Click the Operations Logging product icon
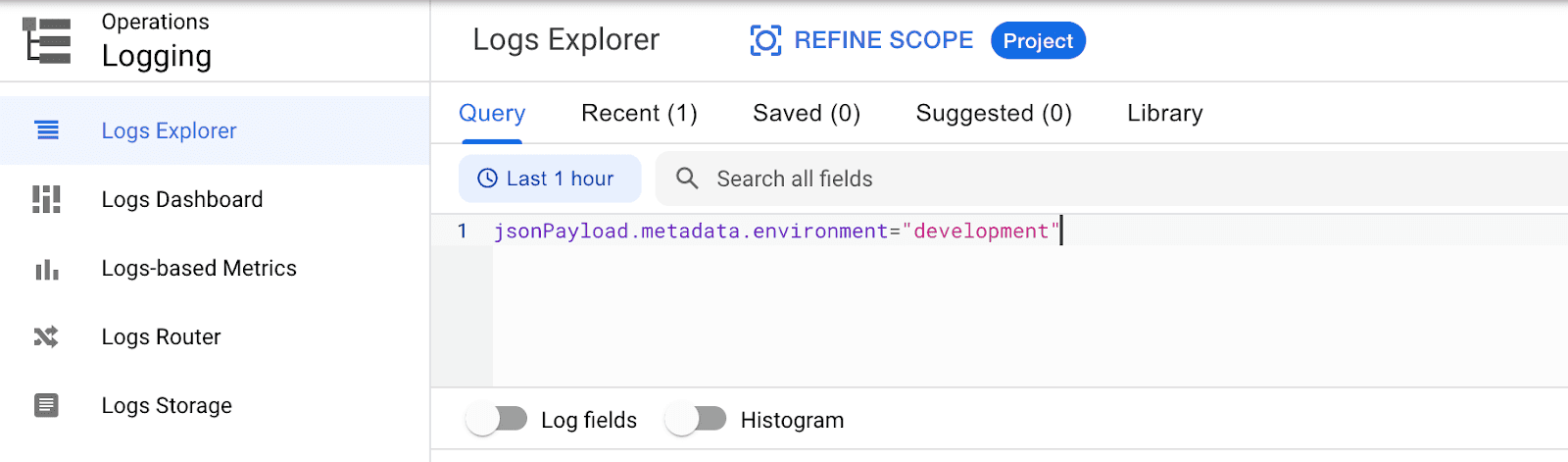 point(47,40)
